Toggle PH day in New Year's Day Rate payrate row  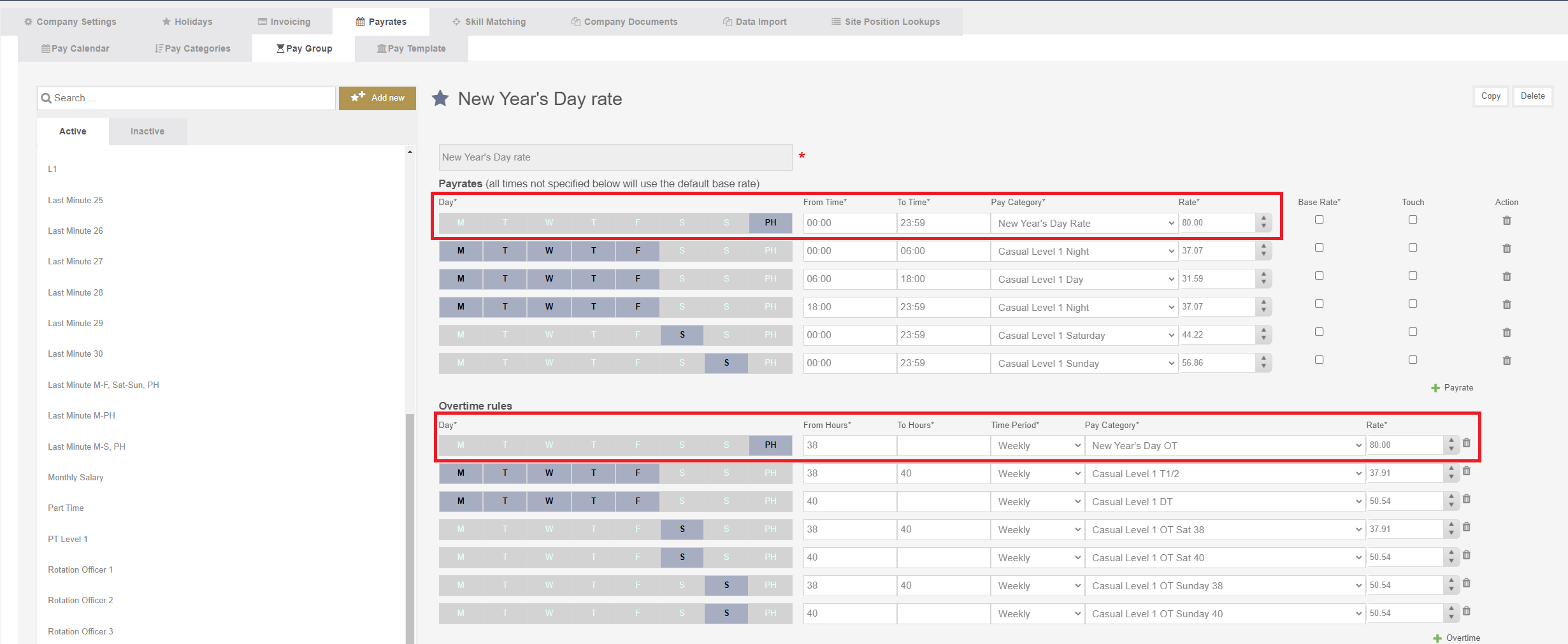pos(770,223)
